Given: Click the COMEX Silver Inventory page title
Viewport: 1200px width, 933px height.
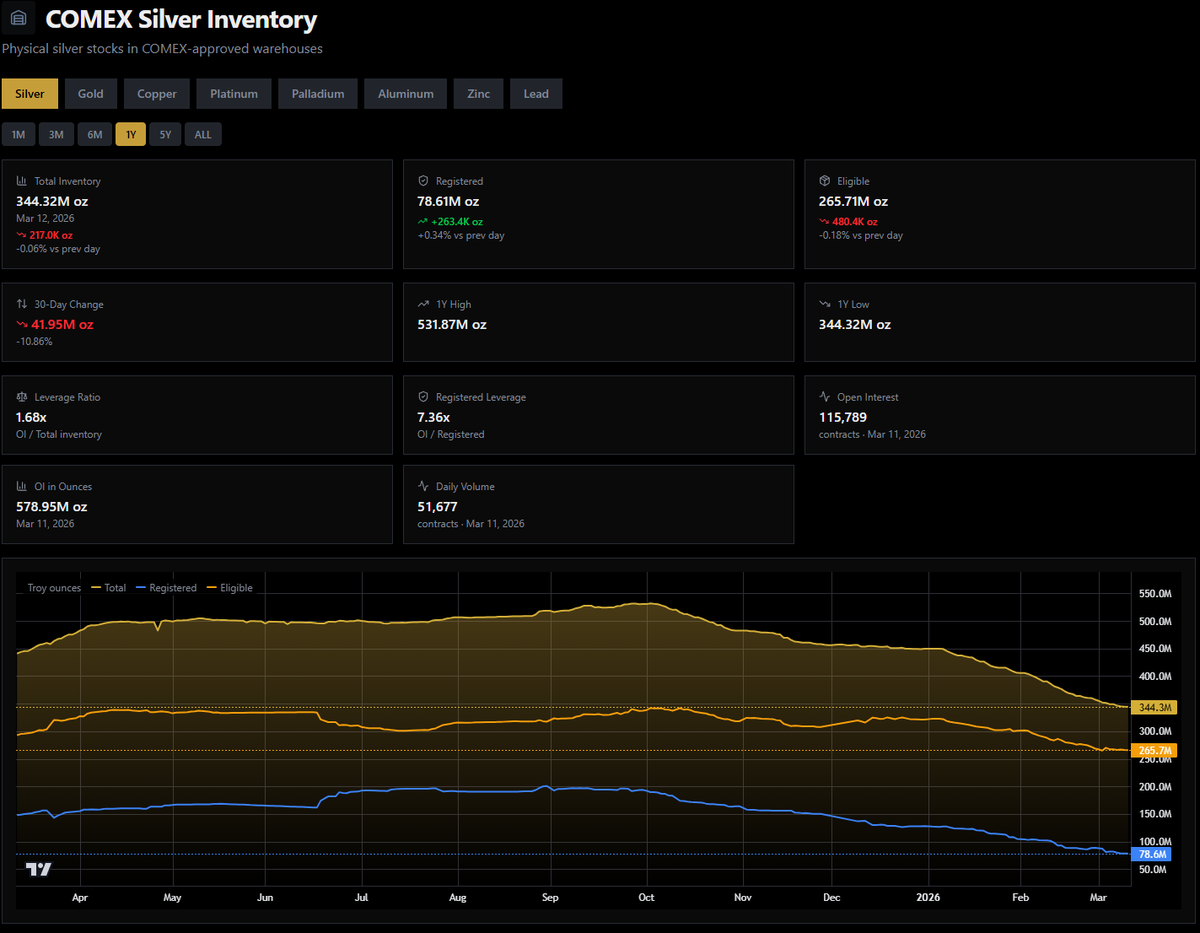Looking at the screenshot, I should 181,19.
